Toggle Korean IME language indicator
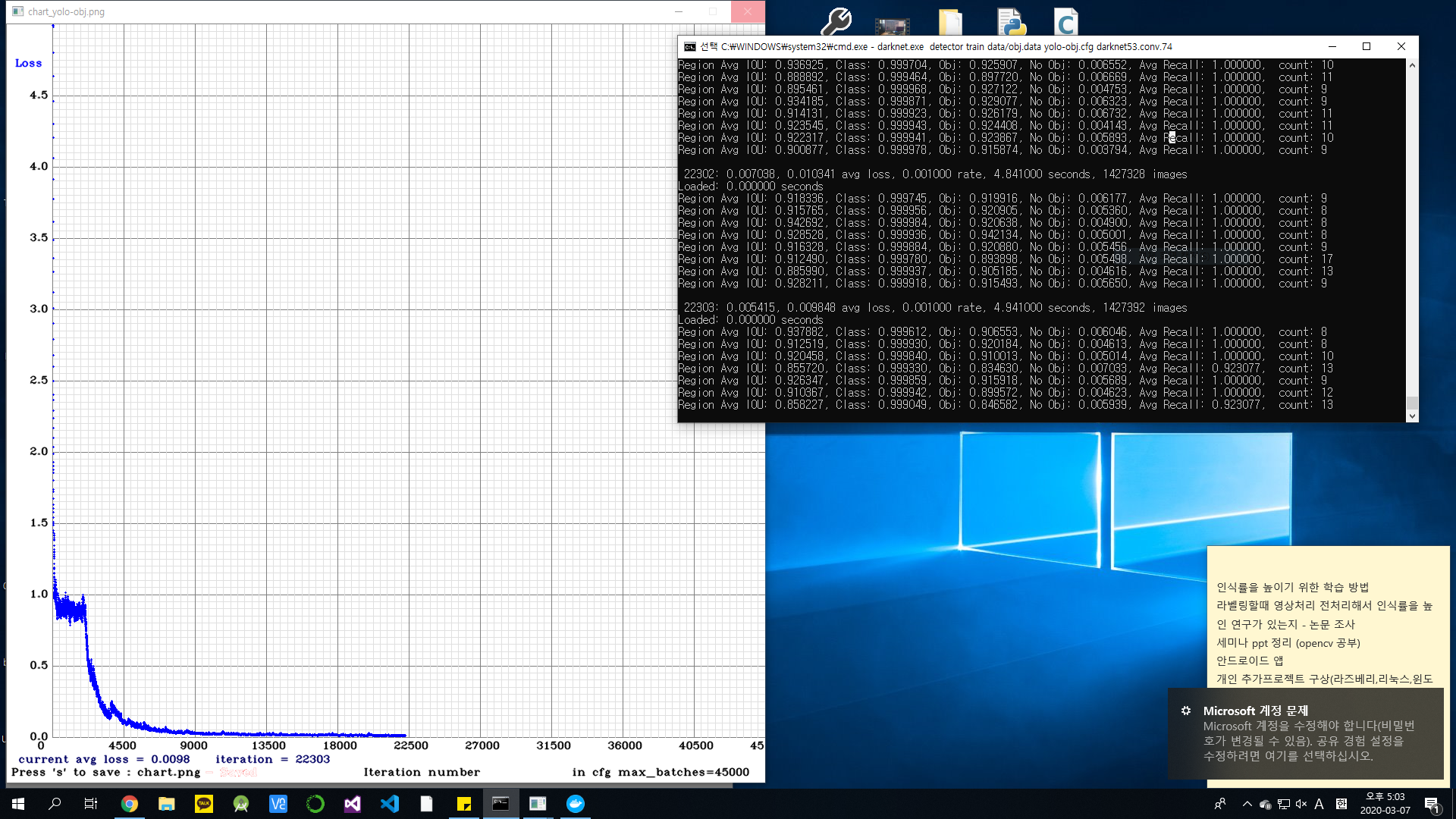This screenshot has height=819, width=1456. (x=1341, y=804)
